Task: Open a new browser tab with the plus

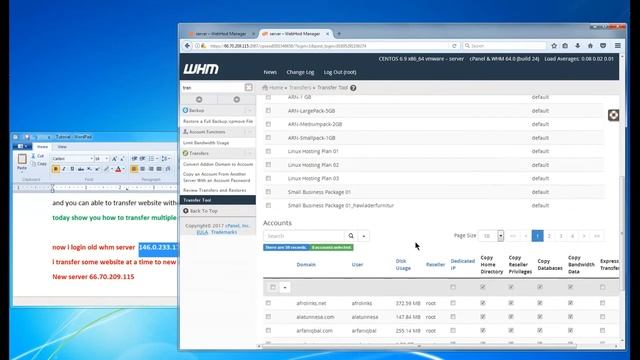Action: click(x=338, y=33)
